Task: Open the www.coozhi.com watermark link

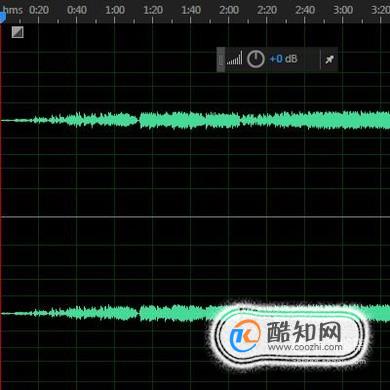Action: tap(305, 347)
